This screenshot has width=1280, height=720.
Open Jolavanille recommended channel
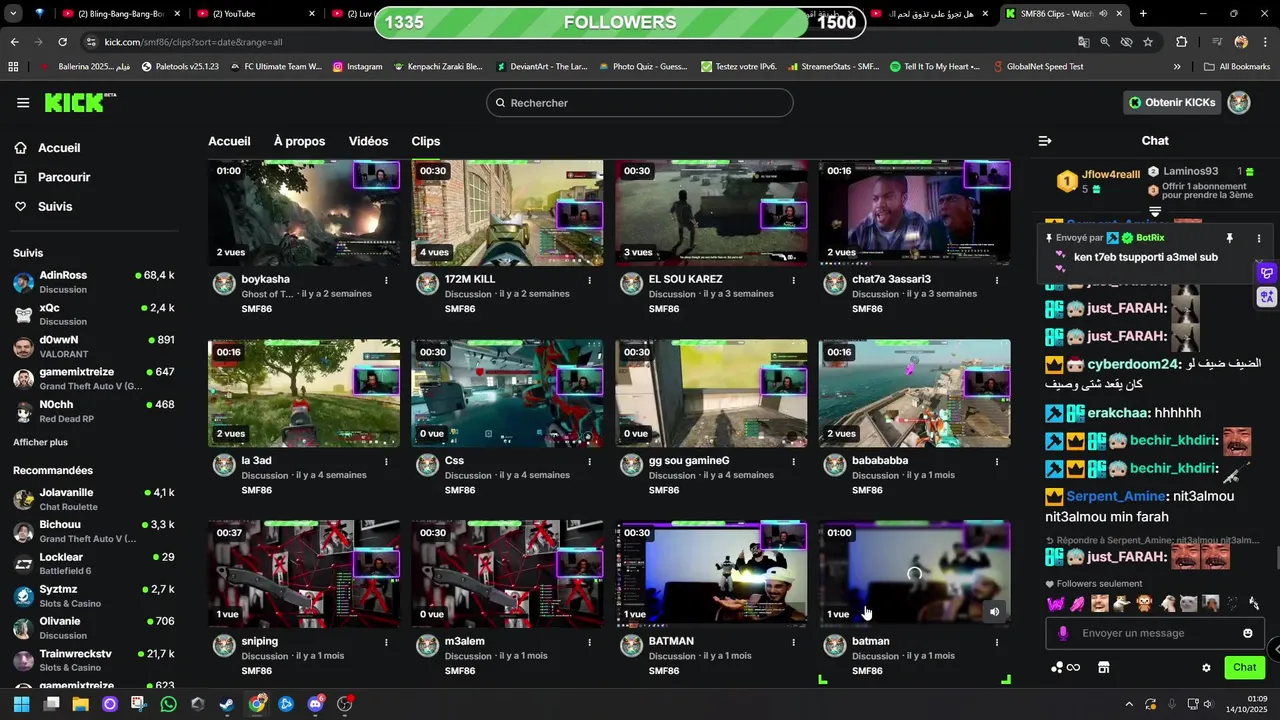tap(94, 499)
